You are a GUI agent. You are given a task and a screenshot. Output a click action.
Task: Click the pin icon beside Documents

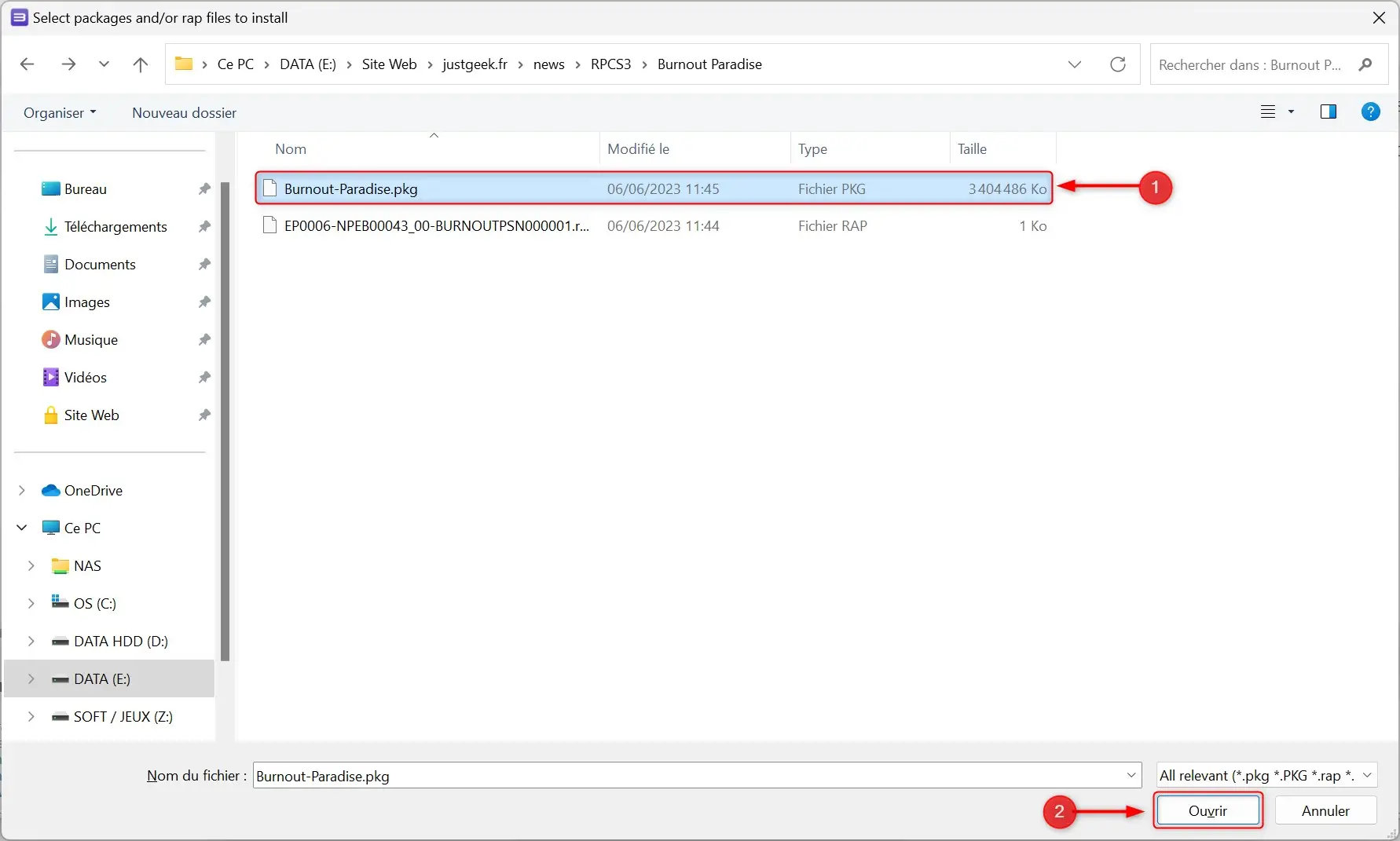click(204, 264)
